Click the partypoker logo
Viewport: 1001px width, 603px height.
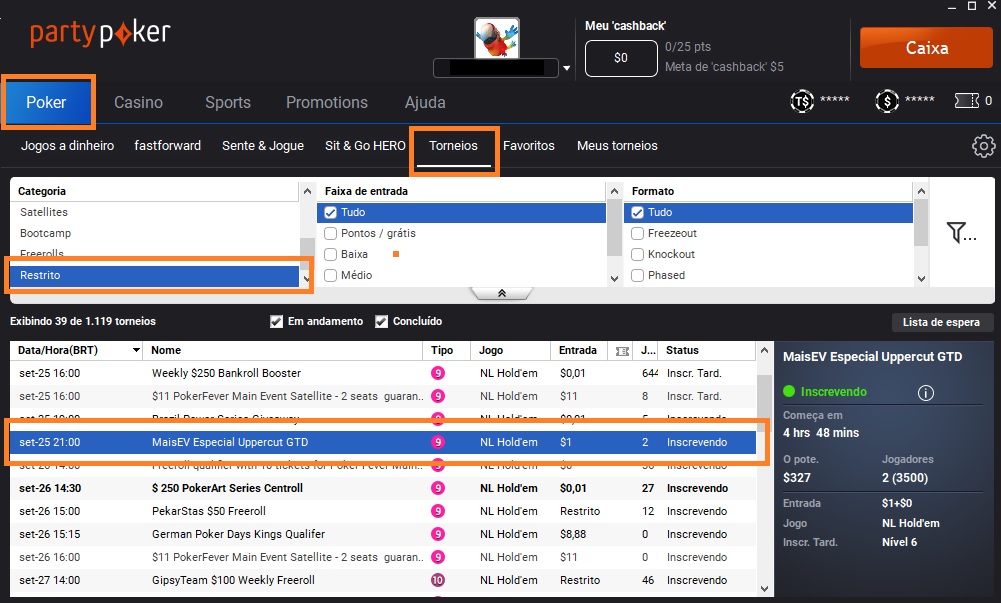coord(100,33)
